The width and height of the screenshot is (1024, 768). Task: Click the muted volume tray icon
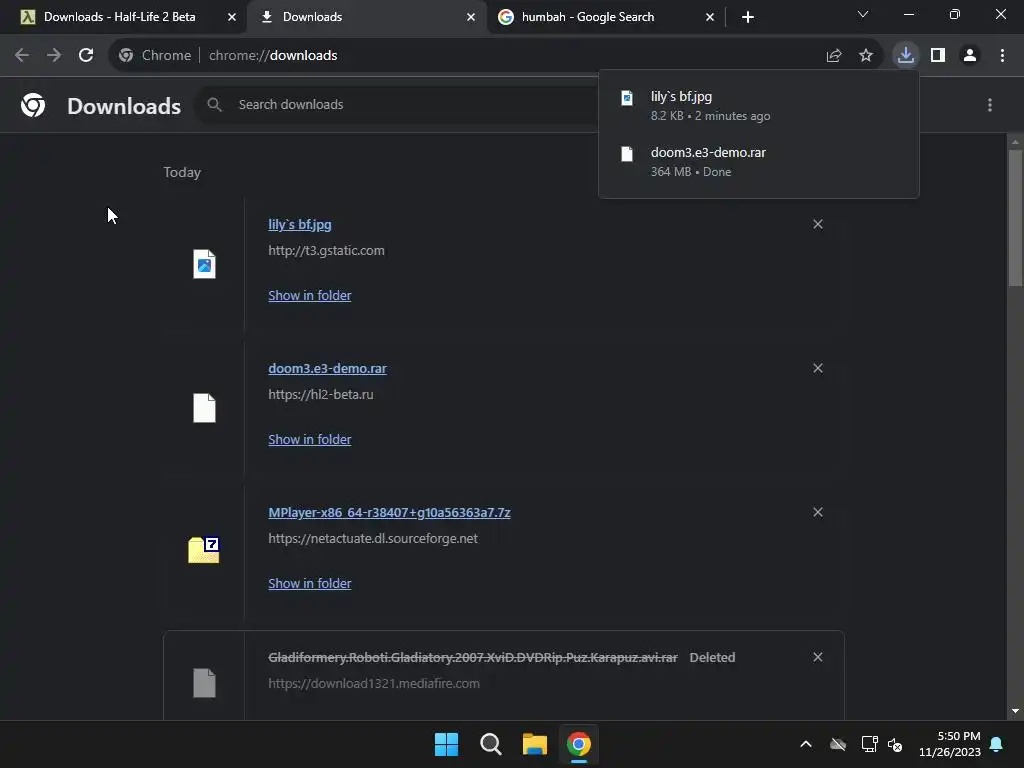(895, 744)
